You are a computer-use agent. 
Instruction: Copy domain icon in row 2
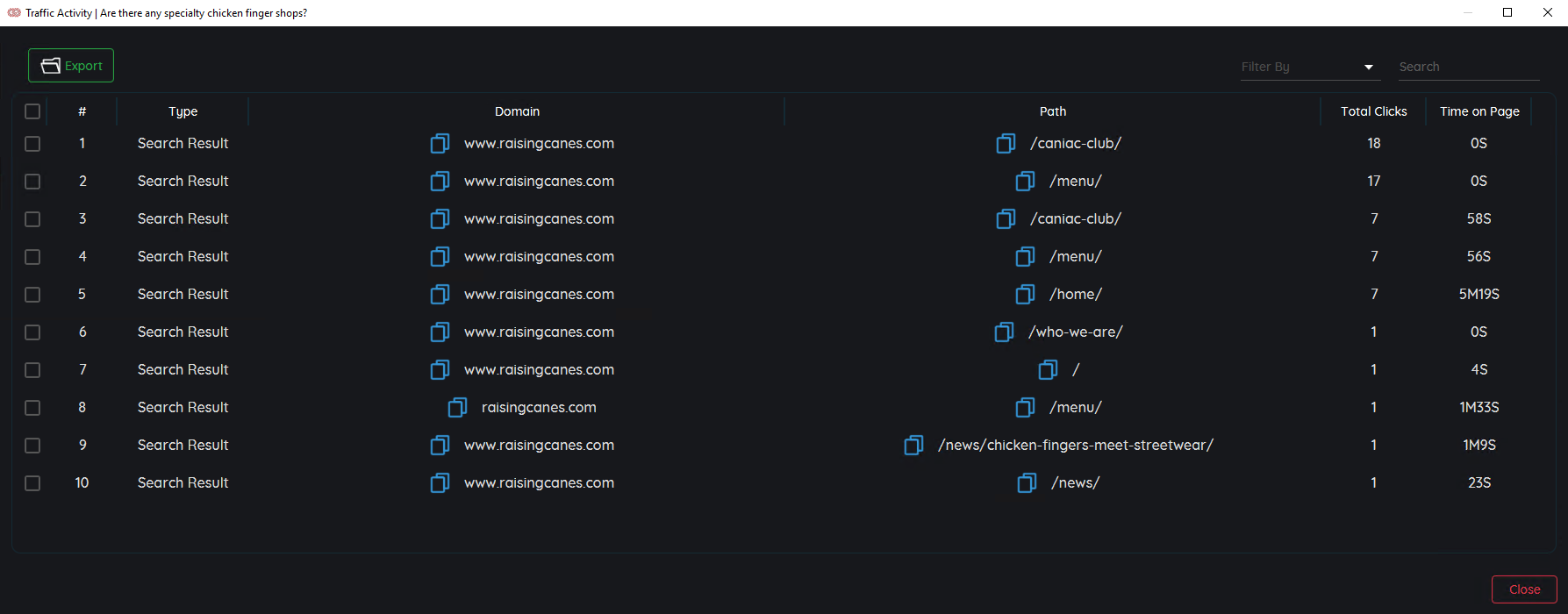(440, 181)
